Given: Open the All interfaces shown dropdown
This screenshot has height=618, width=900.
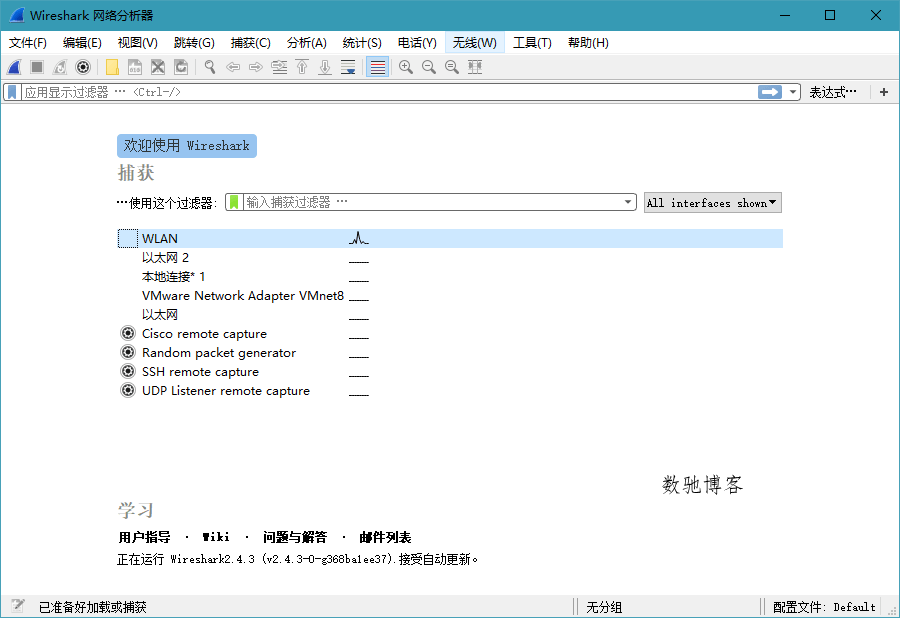Looking at the screenshot, I should coord(712,203).
